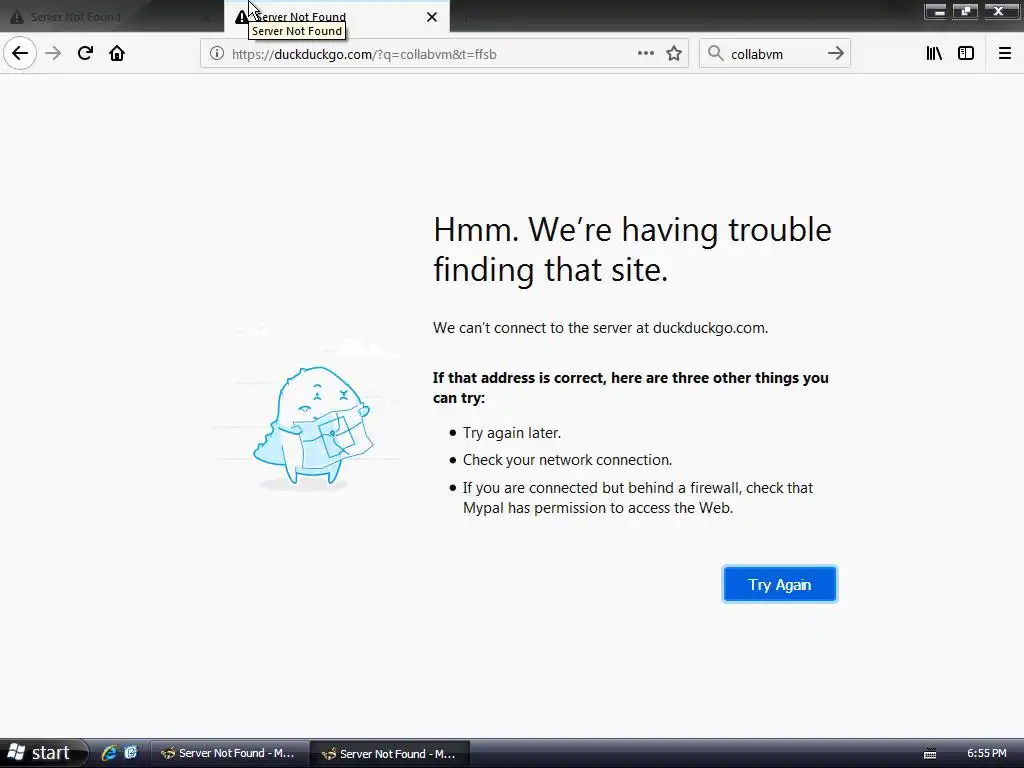Screen dimensions: 1024x768
Task: Switch to first Server Not Found tab
Action: pos(111,17)
